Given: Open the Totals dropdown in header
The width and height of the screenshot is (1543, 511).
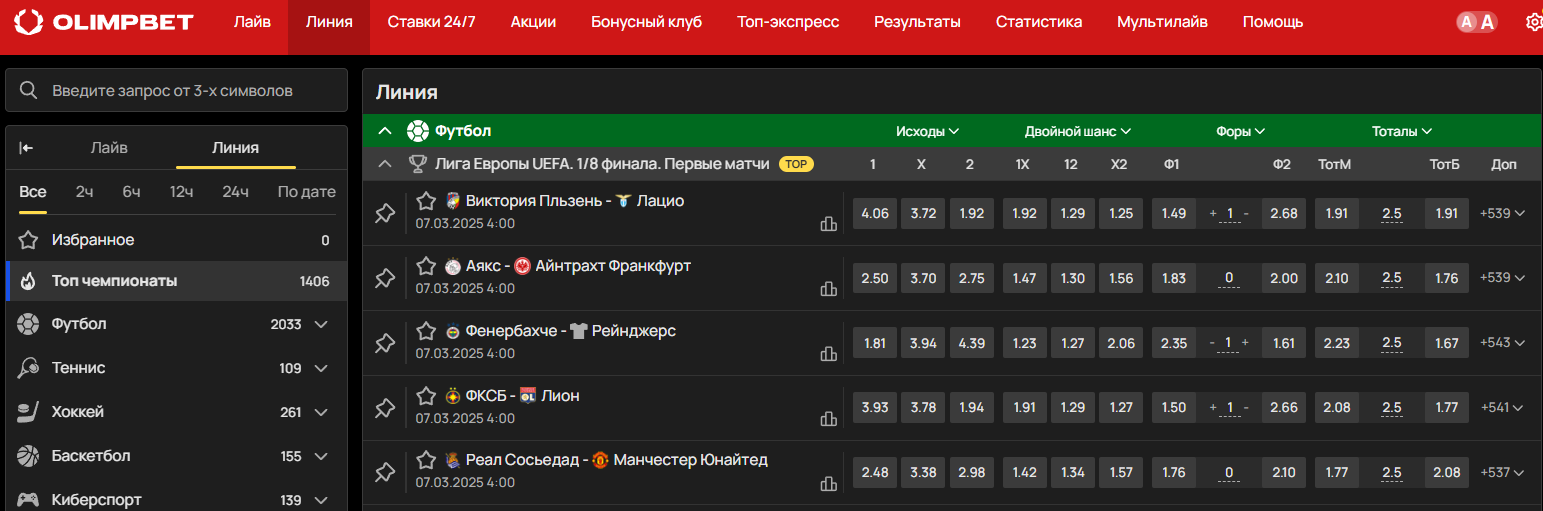Looking at the screenshot, I should click(x=1401, y=131).
